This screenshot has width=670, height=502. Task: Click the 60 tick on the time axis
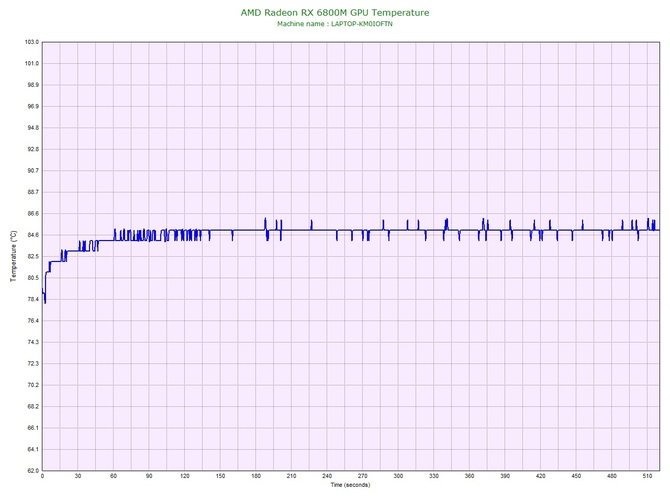pyautogui.click(x=113, y=476)
